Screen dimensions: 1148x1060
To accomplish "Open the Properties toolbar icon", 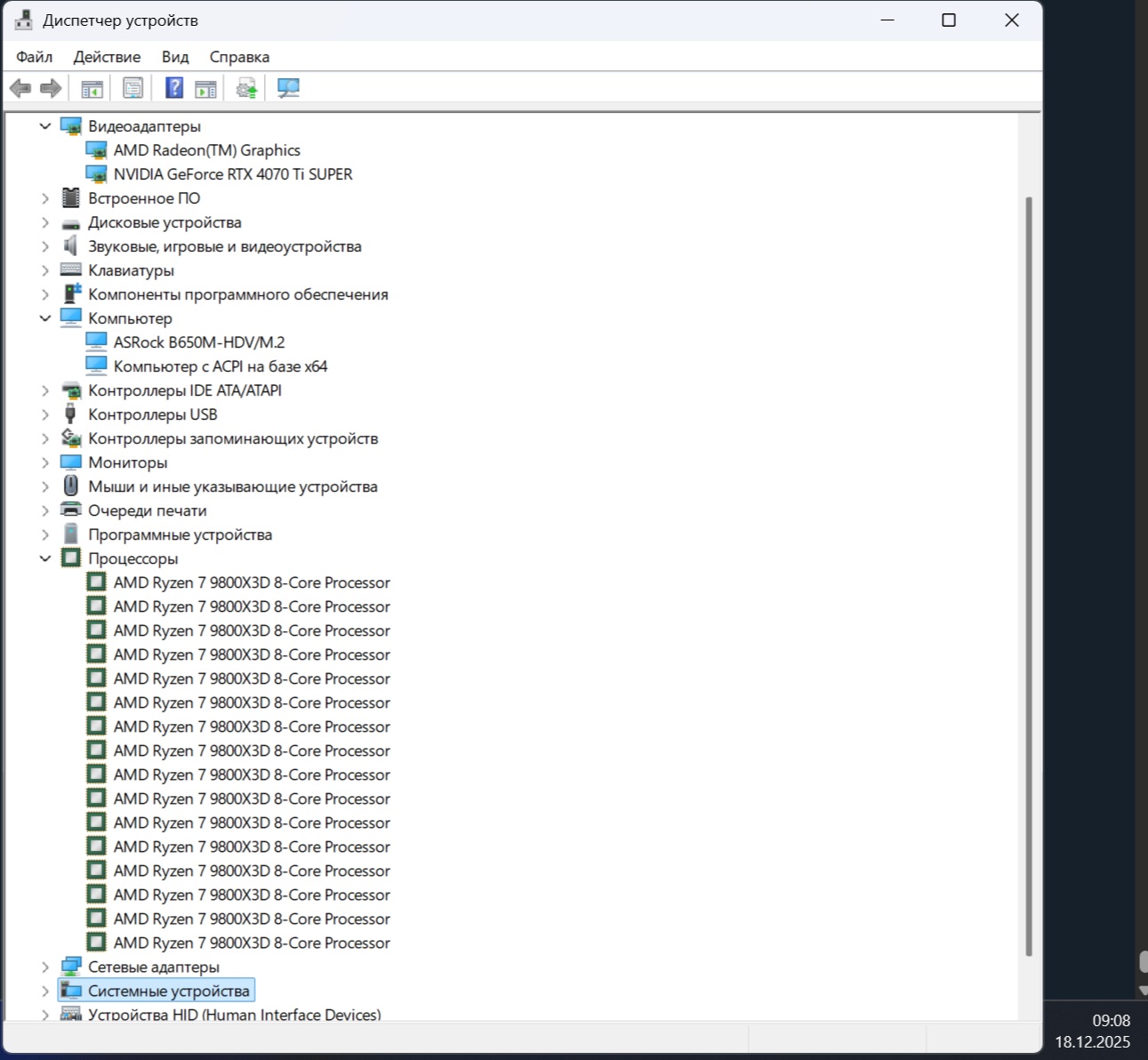I will coord(132,88).
